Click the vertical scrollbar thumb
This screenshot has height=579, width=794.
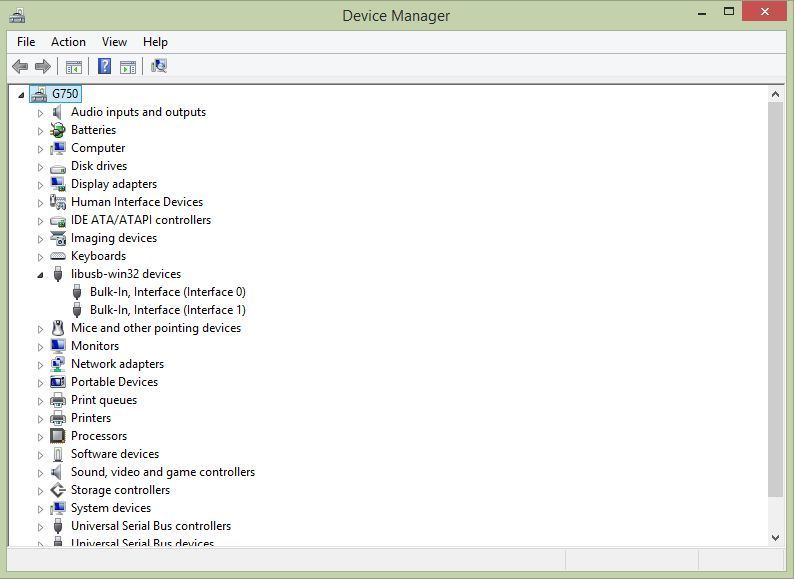pos(775,299)
